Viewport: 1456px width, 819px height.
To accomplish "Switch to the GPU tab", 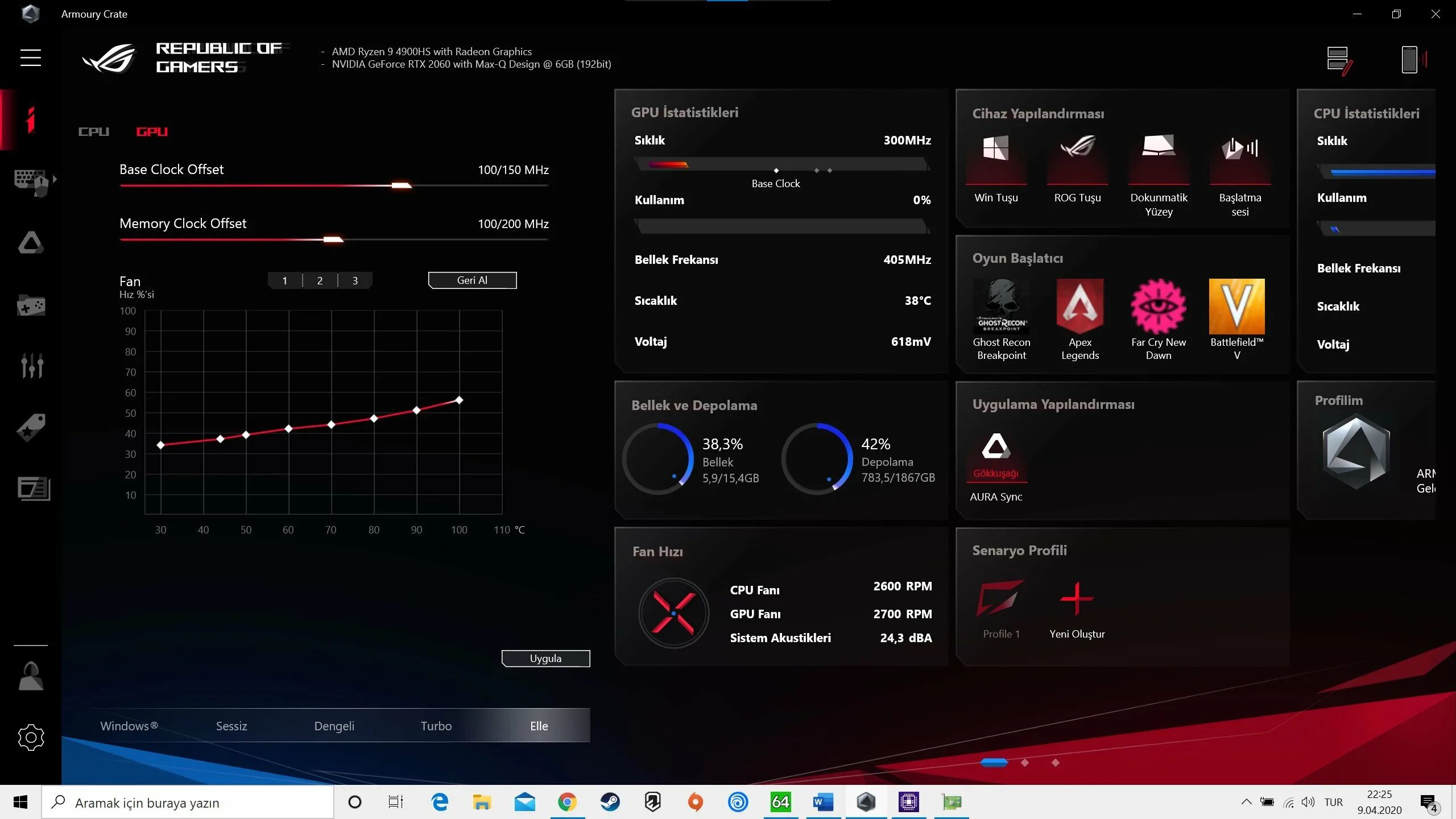I will coord(152,131).
